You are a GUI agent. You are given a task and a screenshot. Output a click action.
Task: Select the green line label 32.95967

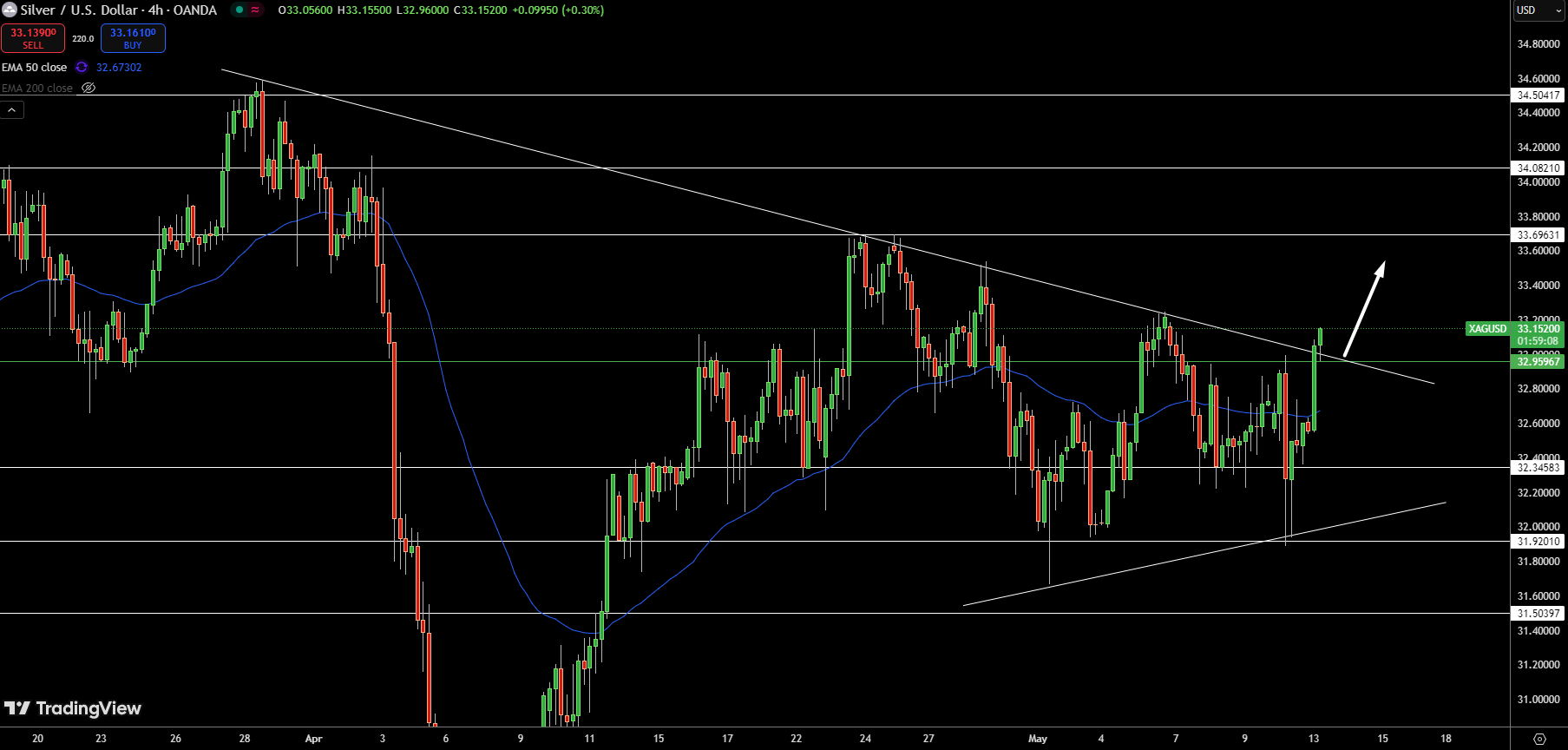1538,361
